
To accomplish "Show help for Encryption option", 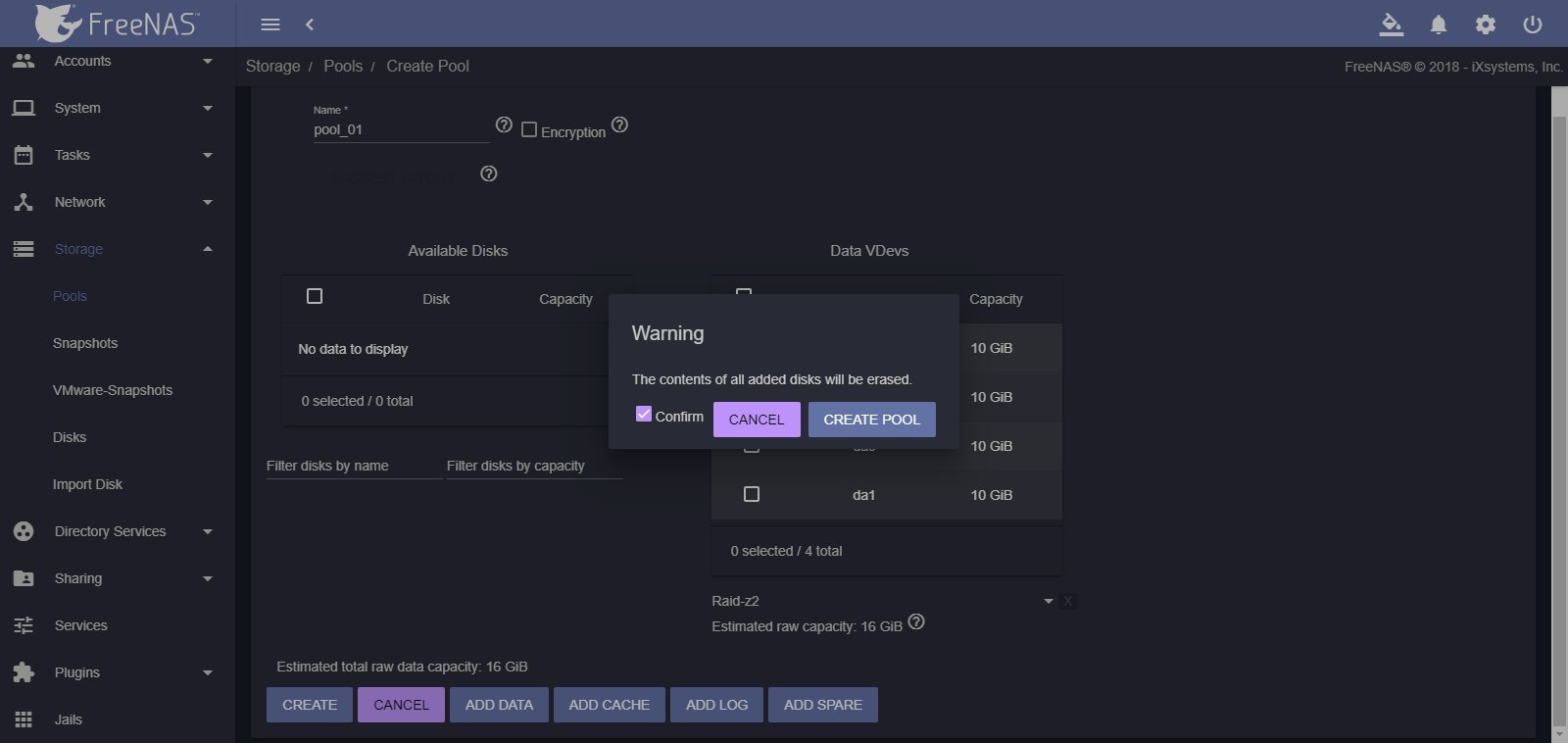I will coord(619,124).
